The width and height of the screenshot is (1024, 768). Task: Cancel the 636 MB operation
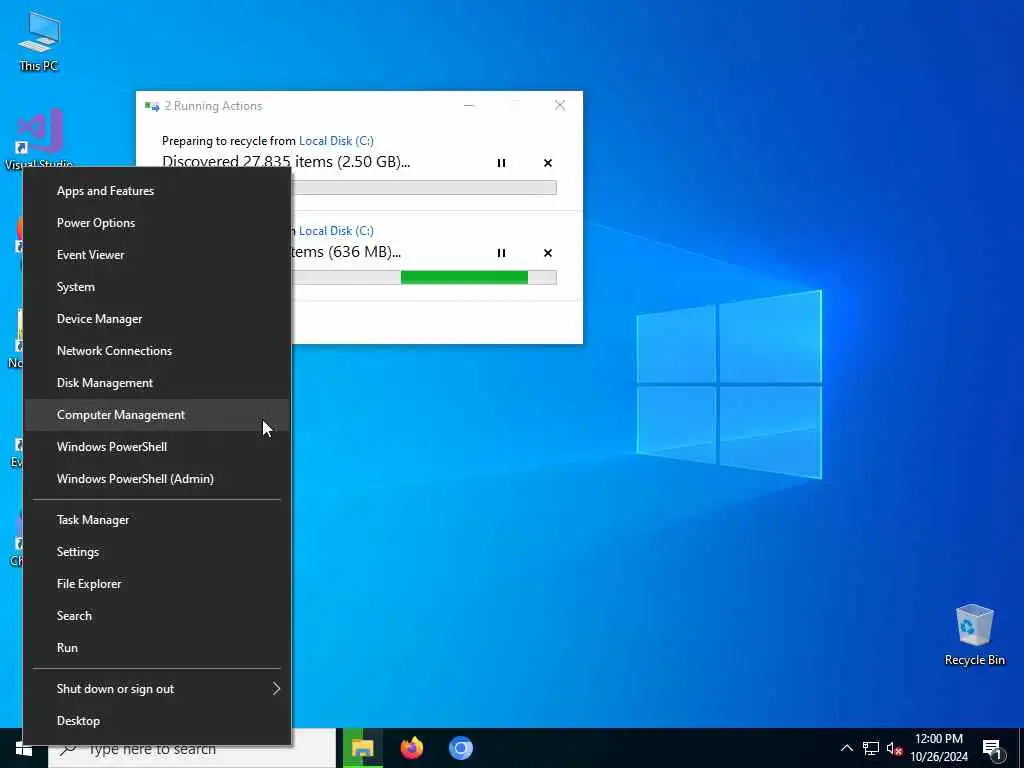548,253
